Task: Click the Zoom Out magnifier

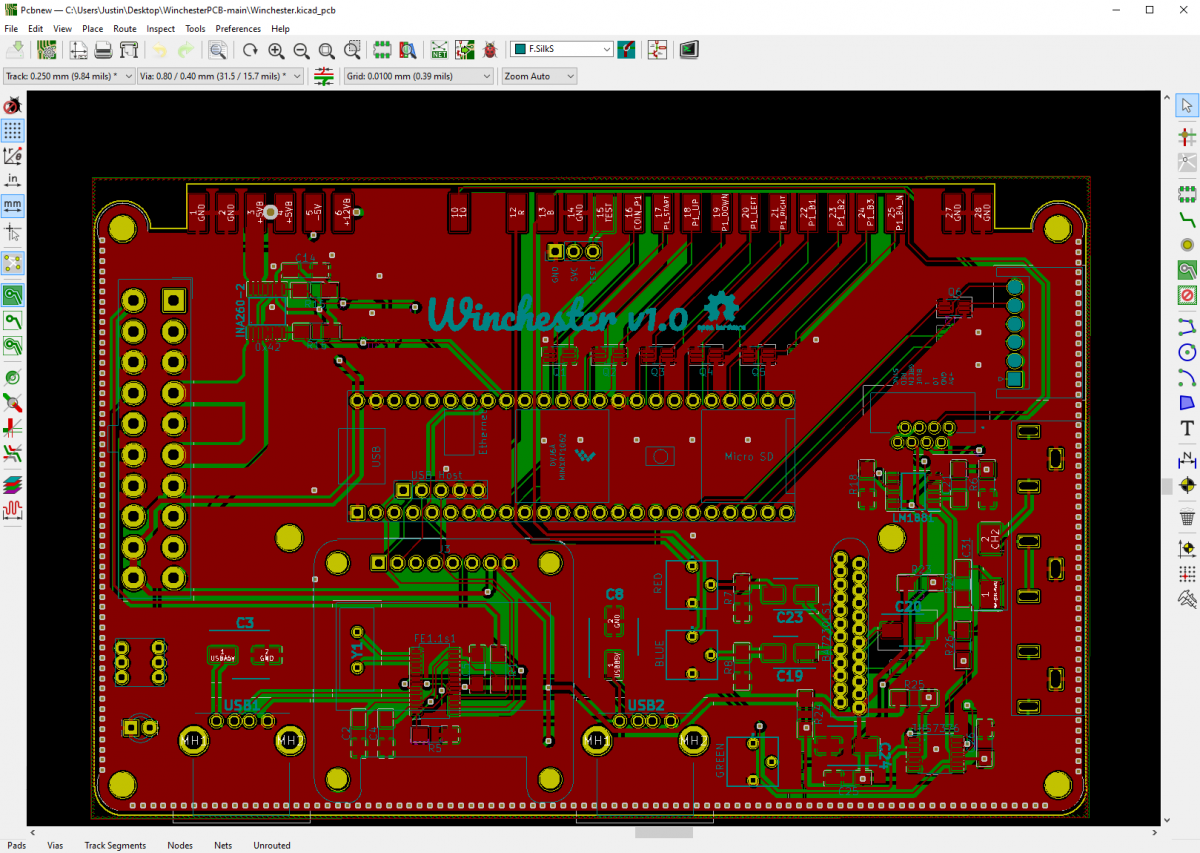Action: tap(301, 49)
